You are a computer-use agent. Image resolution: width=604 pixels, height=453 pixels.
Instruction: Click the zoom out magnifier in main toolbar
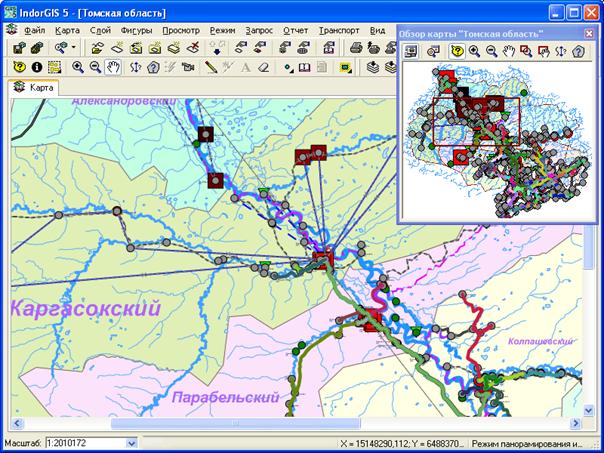95,67
